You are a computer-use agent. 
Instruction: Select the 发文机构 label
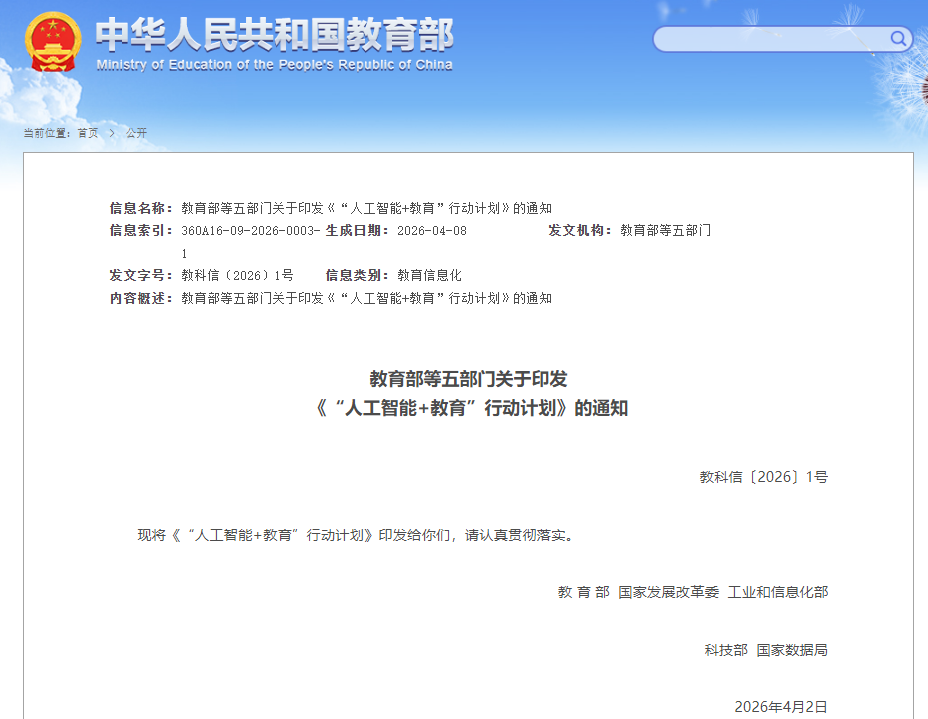(x=580, y=231)
